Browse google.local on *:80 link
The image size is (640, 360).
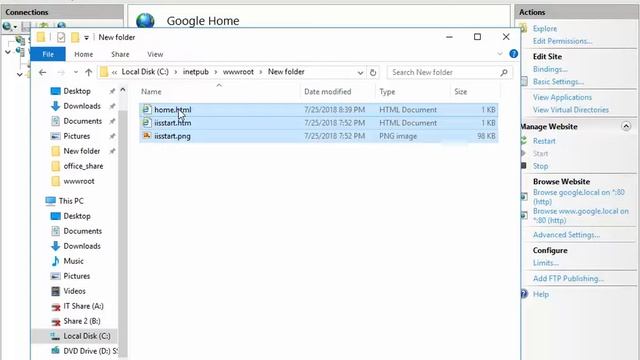tap(579, 197)
